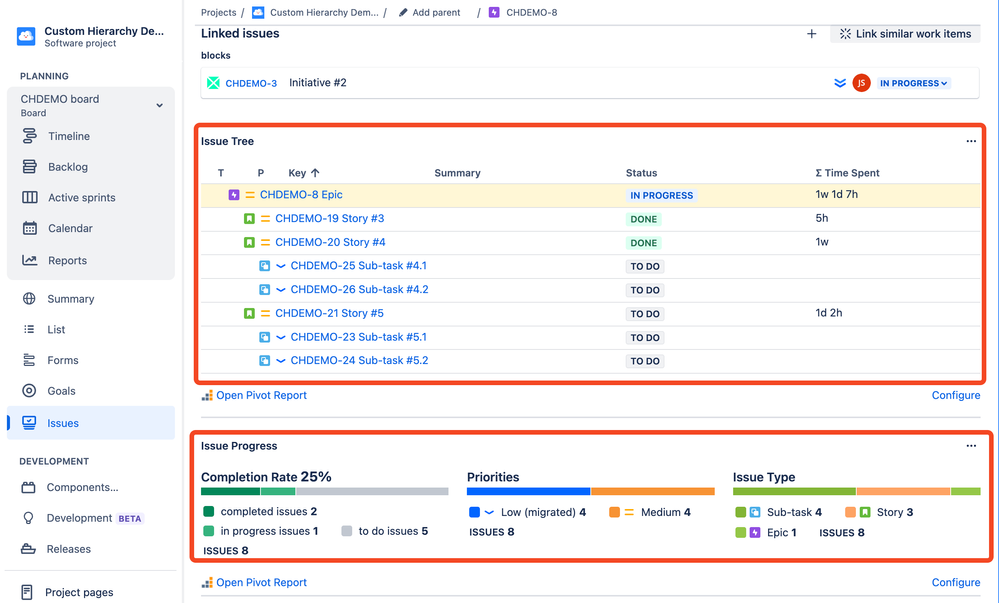Click Link similar work items button
Viewport: 999px width, 603px height.
click(x=905, y=34)
